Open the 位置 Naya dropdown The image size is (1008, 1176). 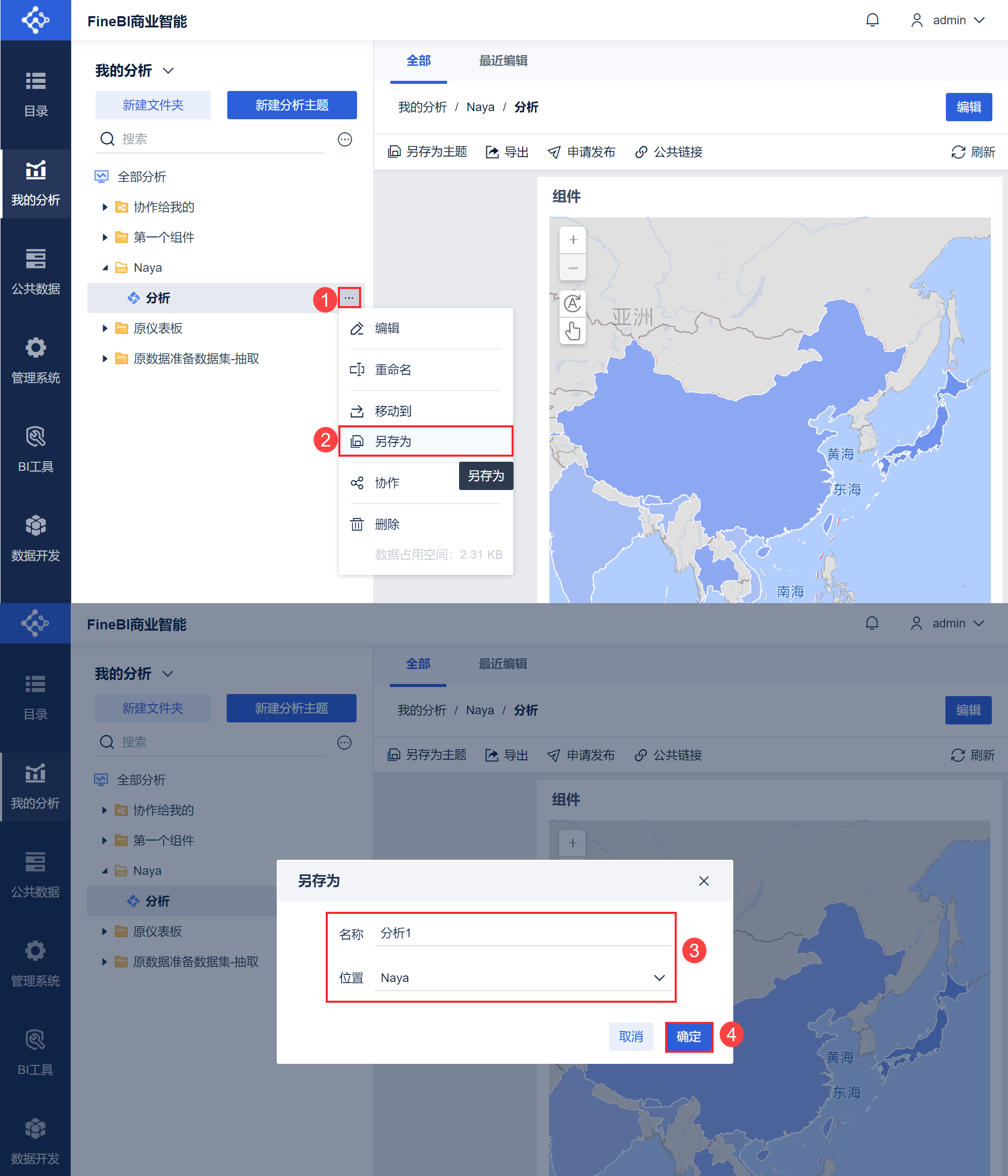coord(522,977)
